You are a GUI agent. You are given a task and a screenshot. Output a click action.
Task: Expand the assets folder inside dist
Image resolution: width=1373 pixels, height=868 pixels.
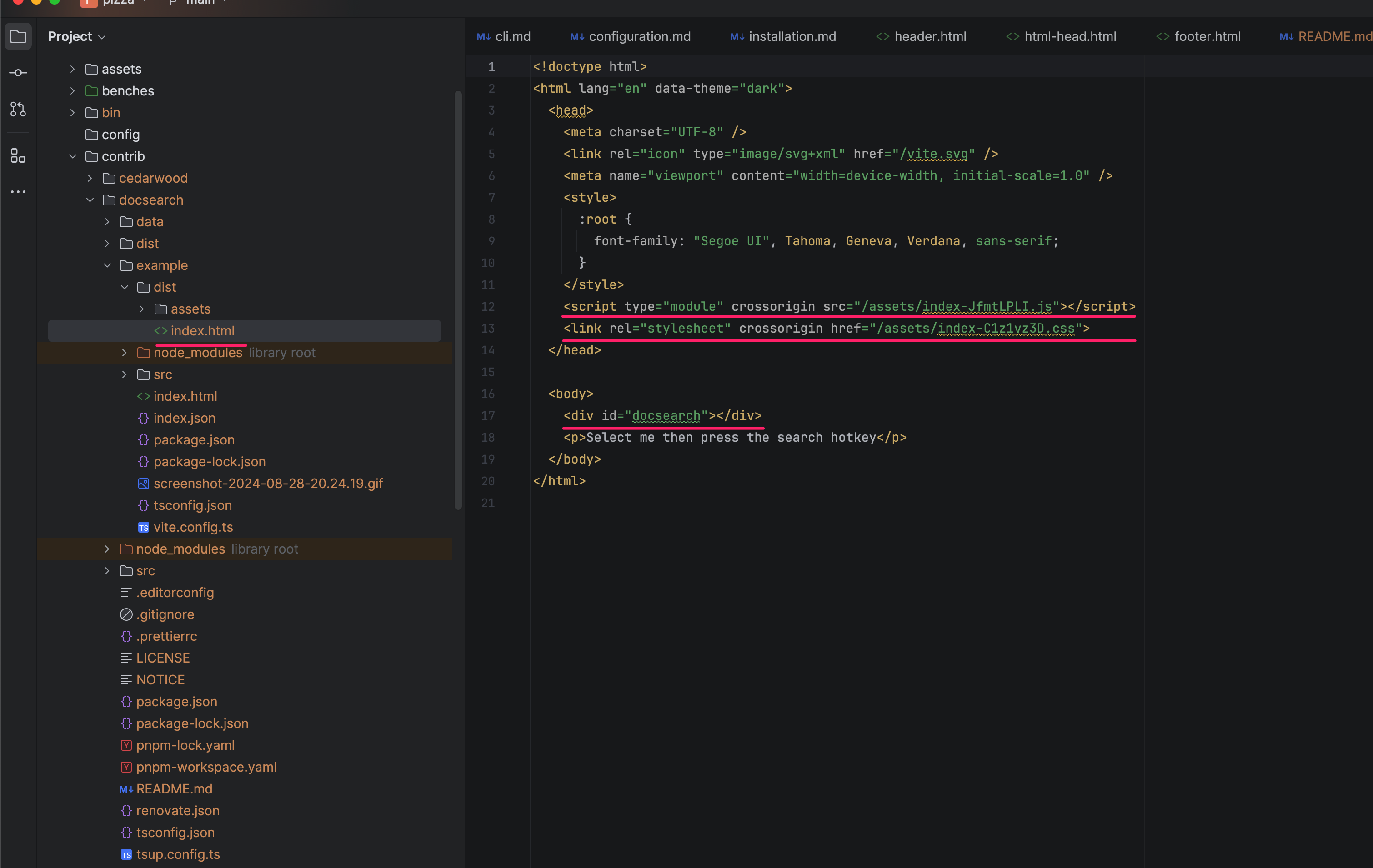tap(141, 309)
